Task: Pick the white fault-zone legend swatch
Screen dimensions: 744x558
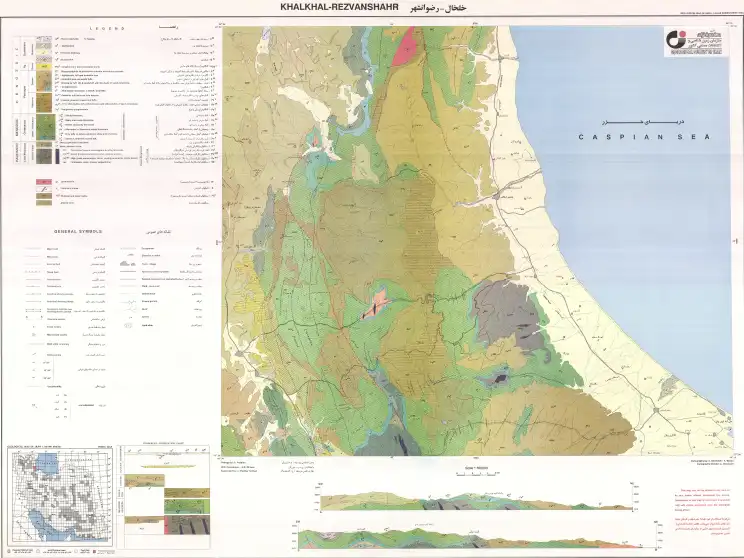Action: [44, 189]
